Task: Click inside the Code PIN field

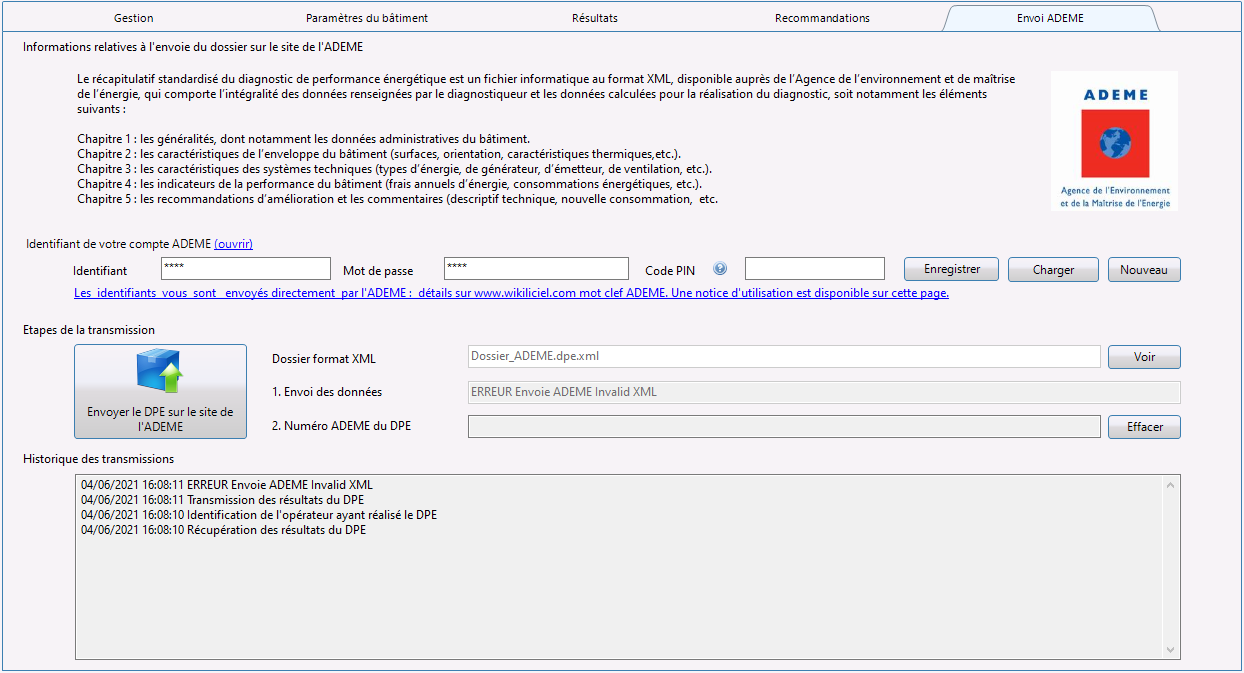Action: [812, 267]
